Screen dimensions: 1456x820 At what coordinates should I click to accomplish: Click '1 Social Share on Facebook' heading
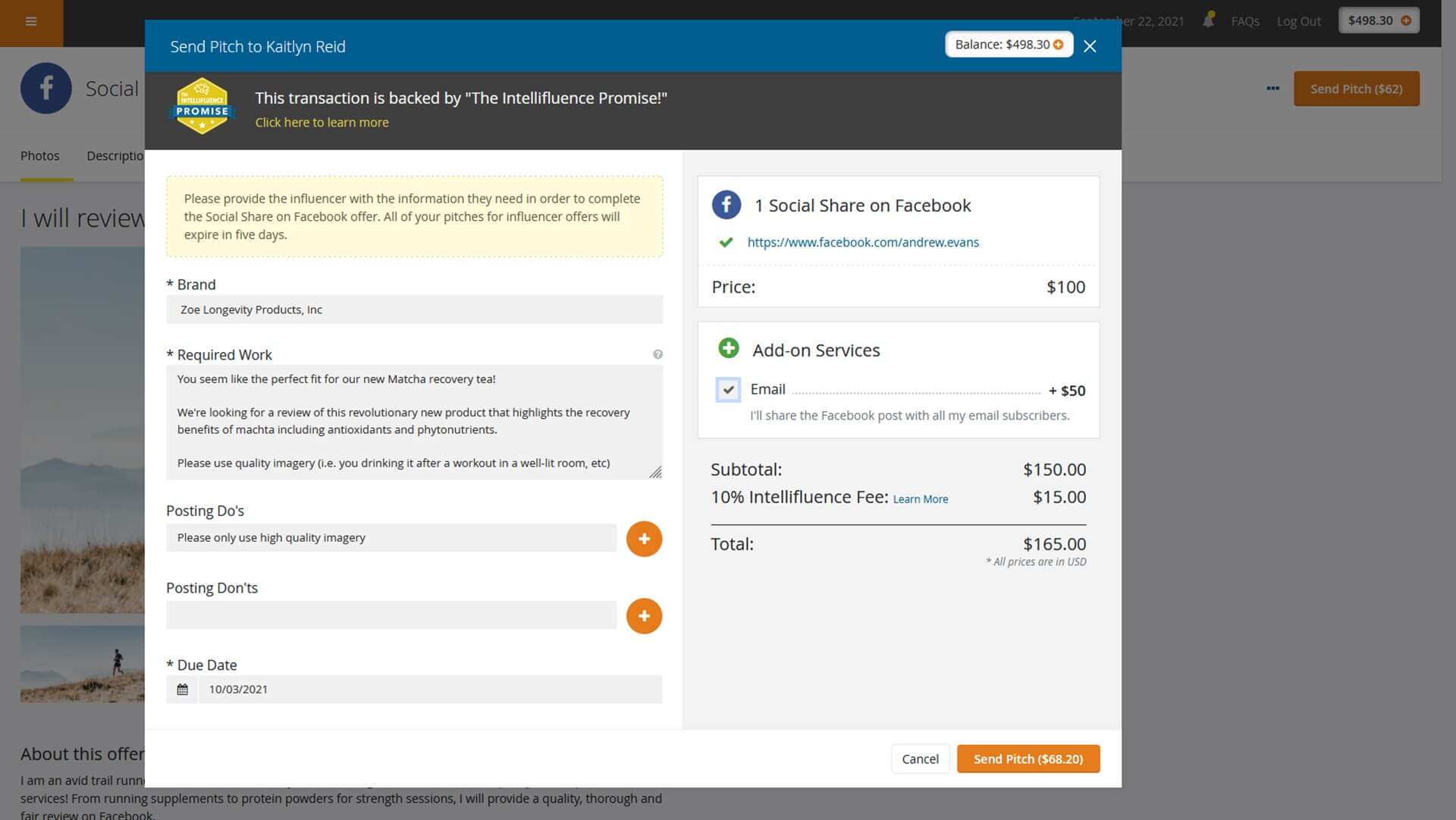point(862,206)
